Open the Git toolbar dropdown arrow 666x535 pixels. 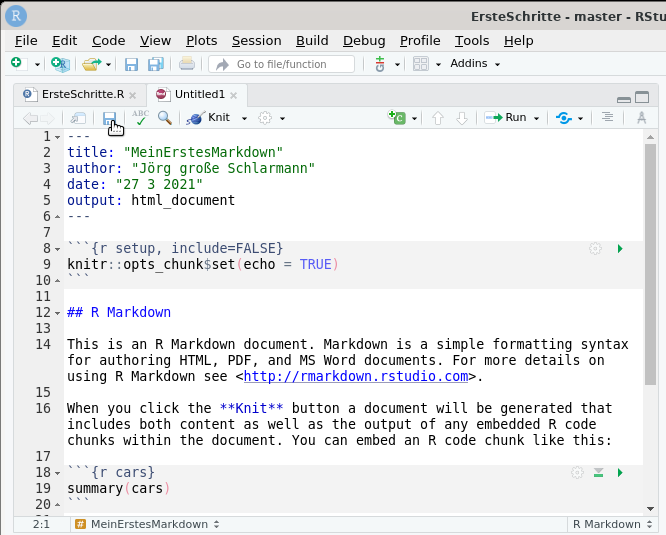point(397,65)
